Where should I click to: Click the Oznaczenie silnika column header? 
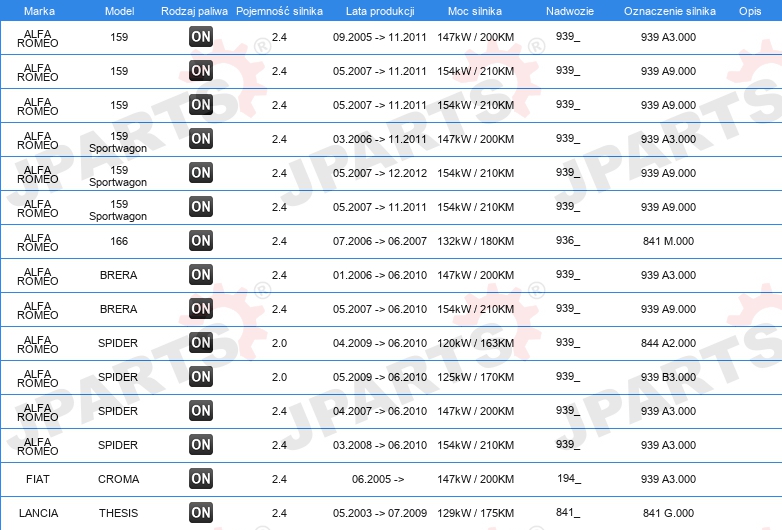[670, 11]
